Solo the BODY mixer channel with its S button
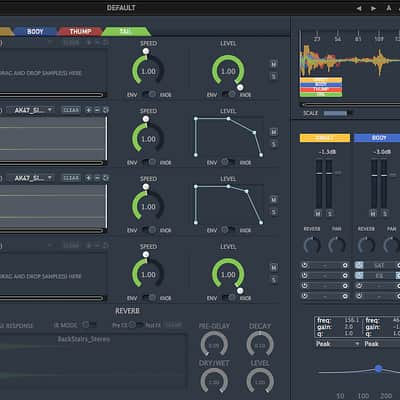 pos(385,213)
